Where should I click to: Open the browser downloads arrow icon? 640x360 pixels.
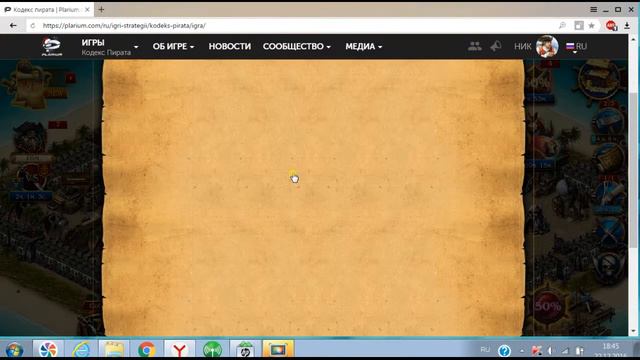627,26
